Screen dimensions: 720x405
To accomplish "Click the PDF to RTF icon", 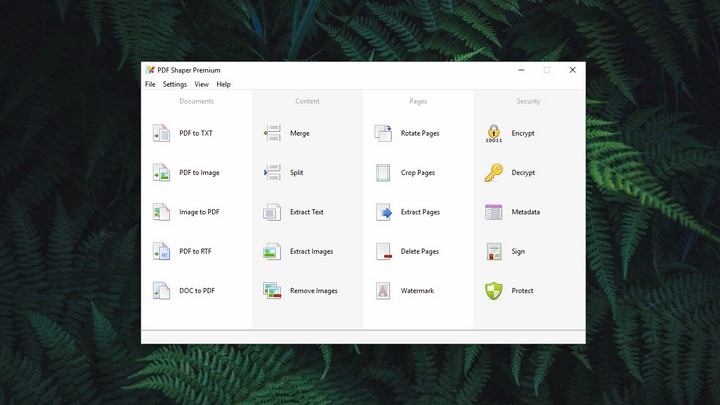I will [x=161, y=252].
